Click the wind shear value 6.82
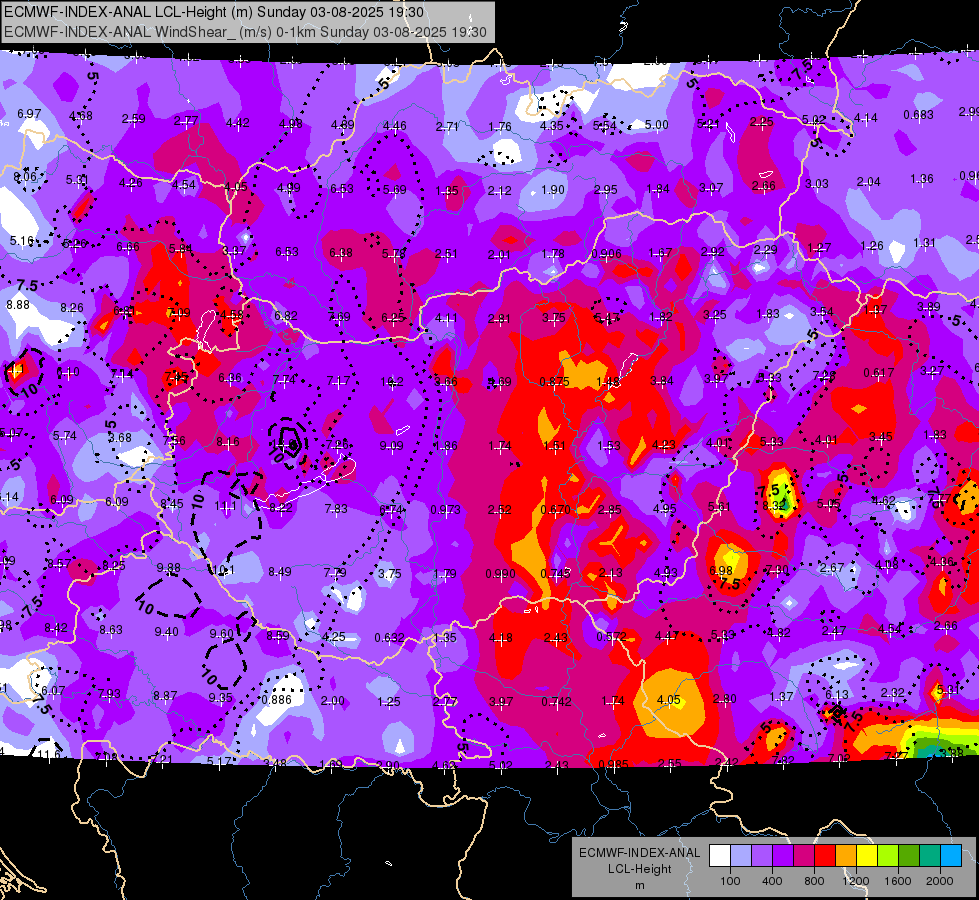This screenshot has width=979, height=900. tap(286, 316)
